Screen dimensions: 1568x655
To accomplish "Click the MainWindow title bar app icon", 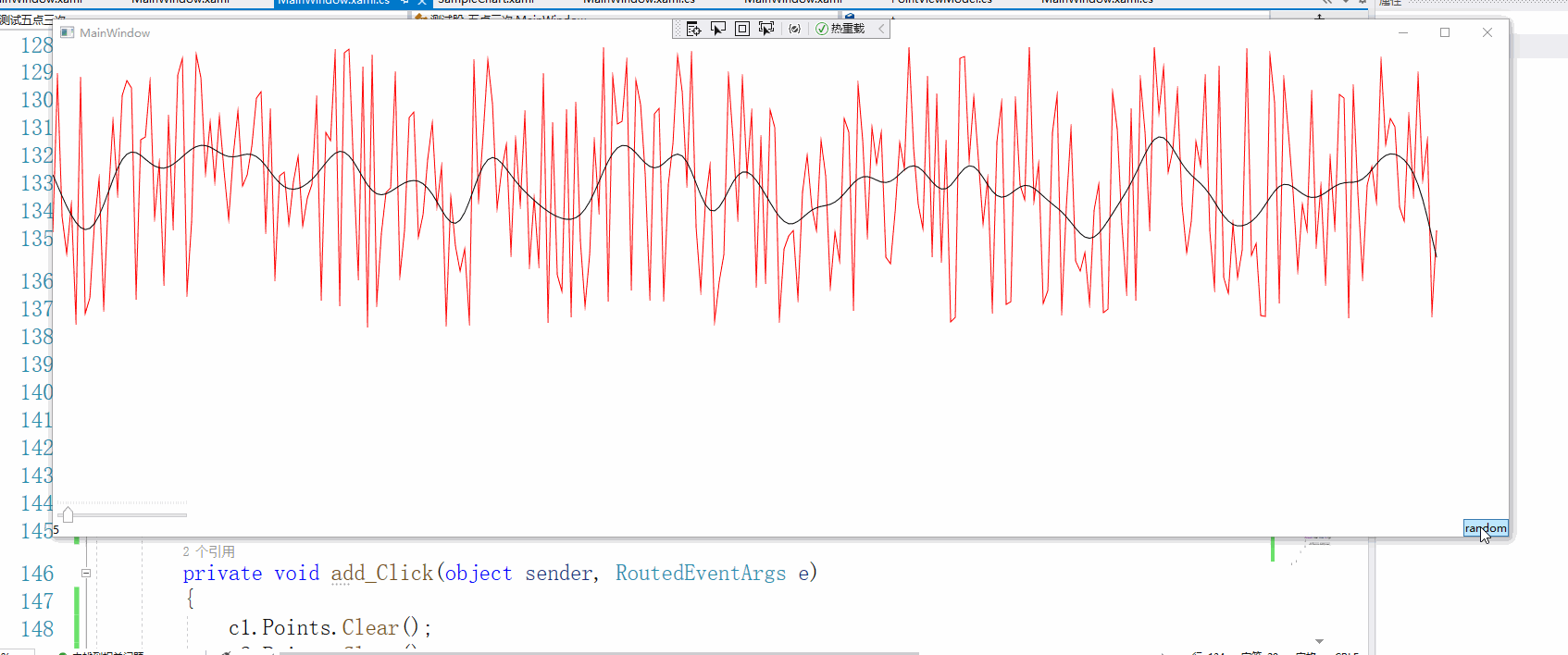I will [x=67, y=32].
